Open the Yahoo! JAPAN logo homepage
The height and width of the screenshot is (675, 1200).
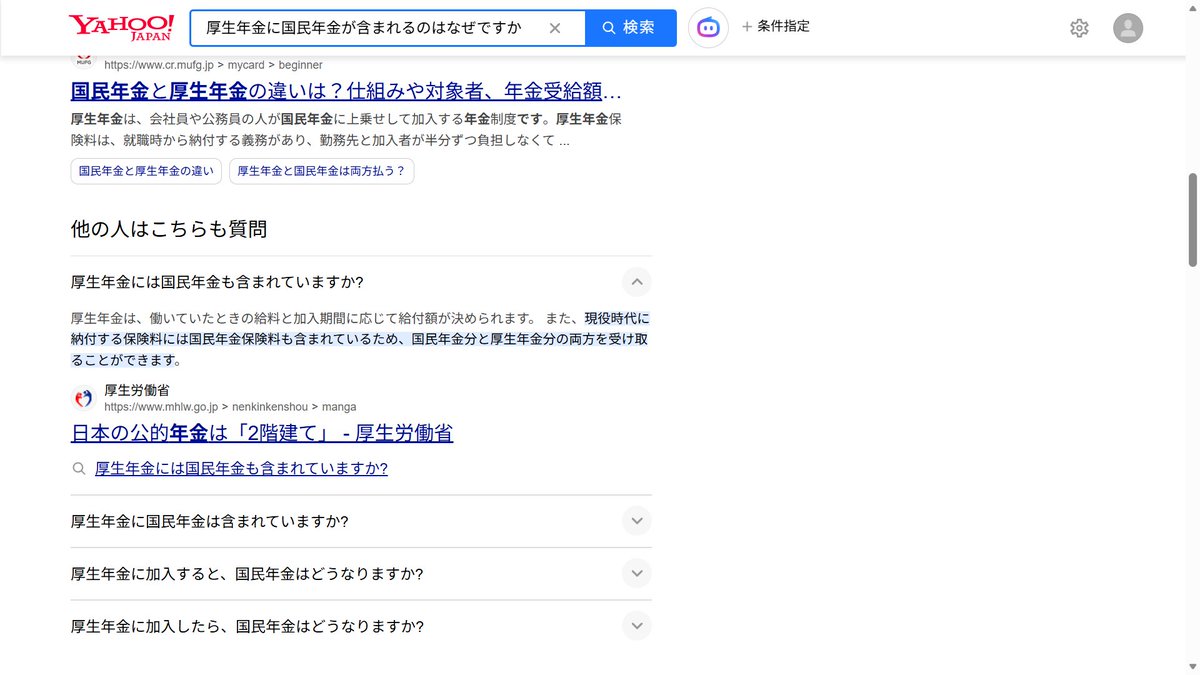[x=121, y=27]
